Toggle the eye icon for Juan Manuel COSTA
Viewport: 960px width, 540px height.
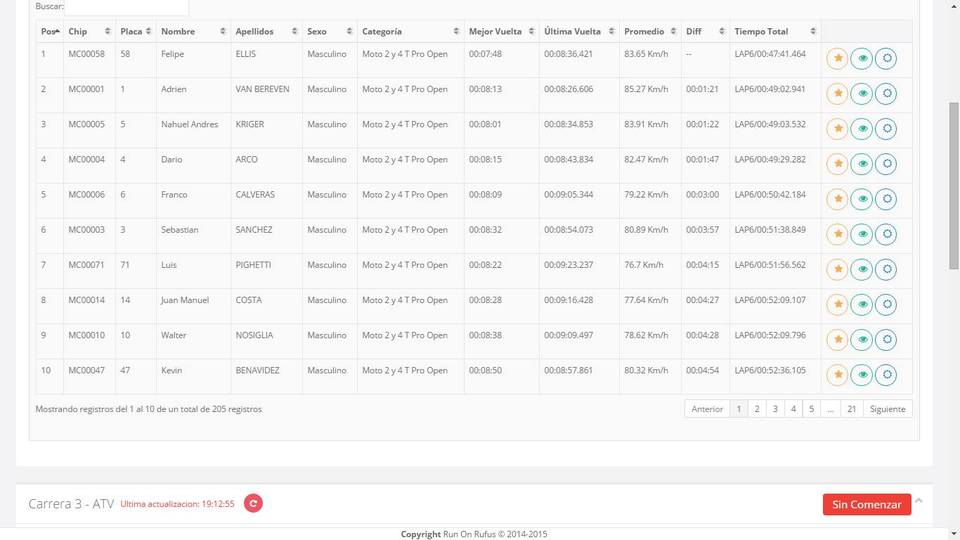click(x=861, y=304)
